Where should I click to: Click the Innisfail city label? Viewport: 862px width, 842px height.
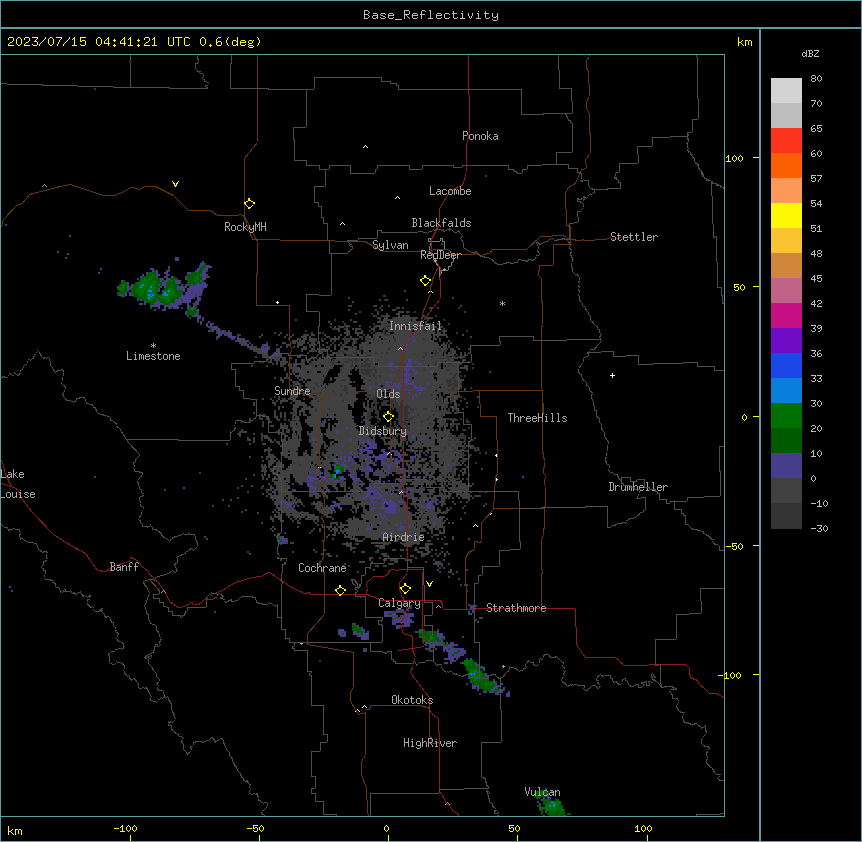click(x=415, y=326)
